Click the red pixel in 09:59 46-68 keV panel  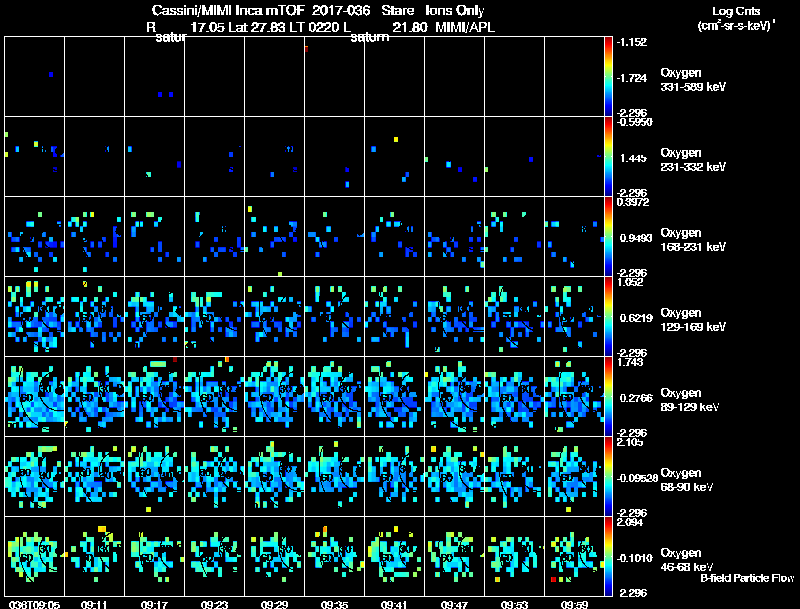pos(553,579)
